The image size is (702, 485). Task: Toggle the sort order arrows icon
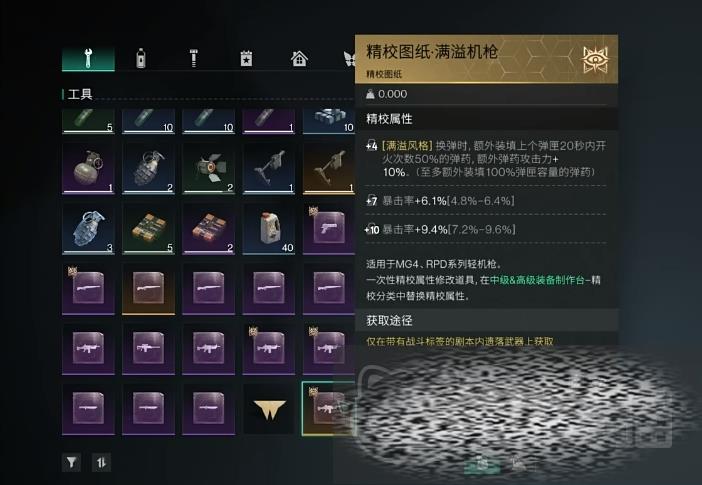click(101, 462)
